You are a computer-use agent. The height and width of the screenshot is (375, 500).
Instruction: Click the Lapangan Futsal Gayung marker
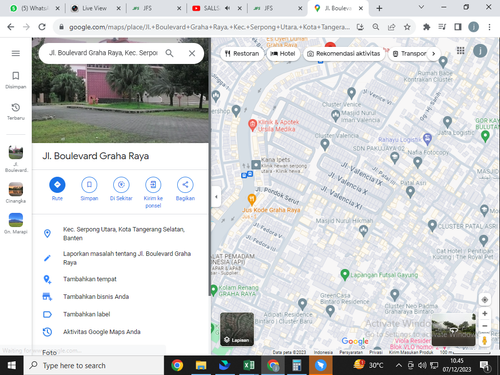[x=345, y=275]
